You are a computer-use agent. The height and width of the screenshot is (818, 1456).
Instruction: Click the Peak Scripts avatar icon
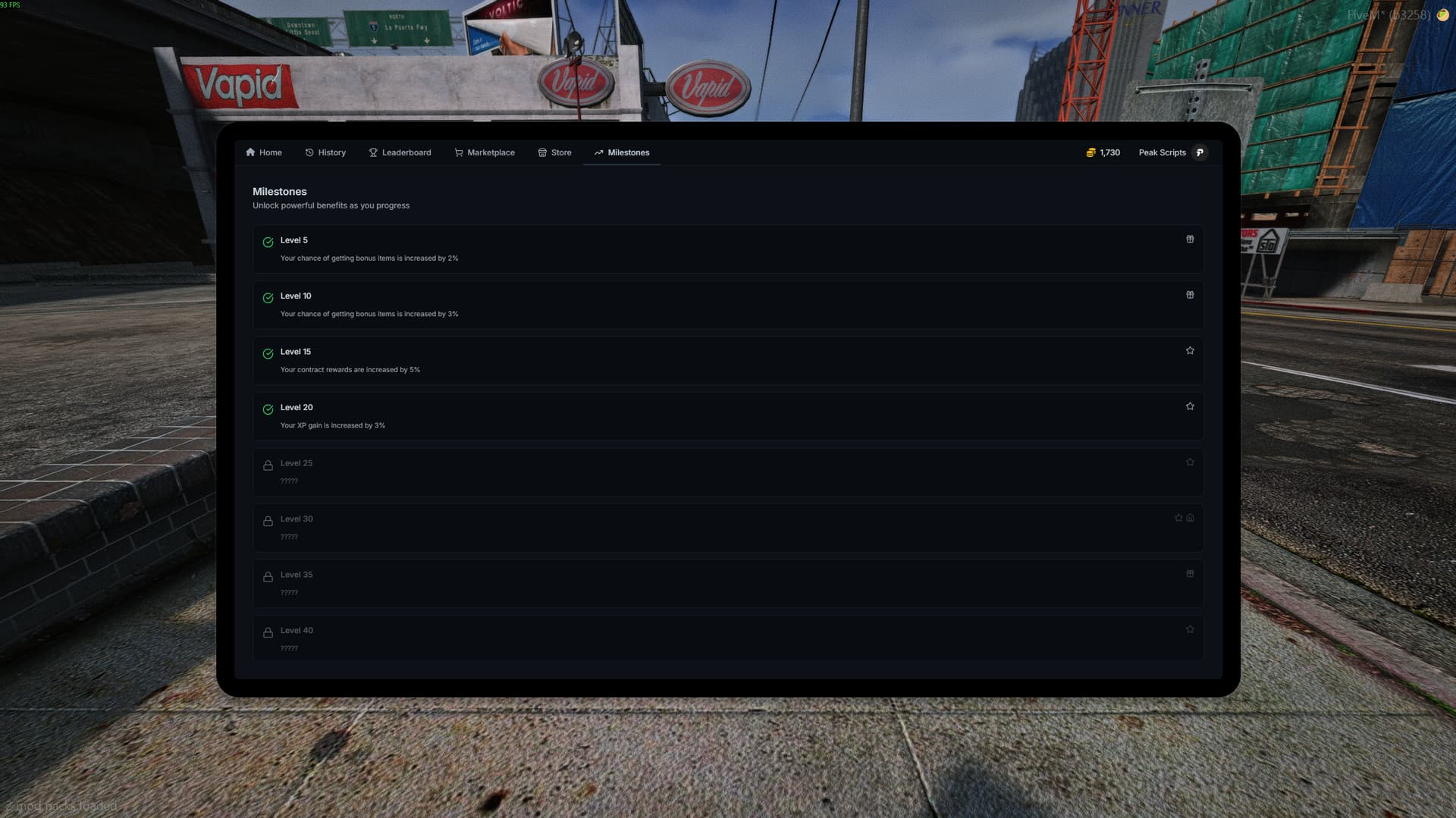pos(1200,152)
